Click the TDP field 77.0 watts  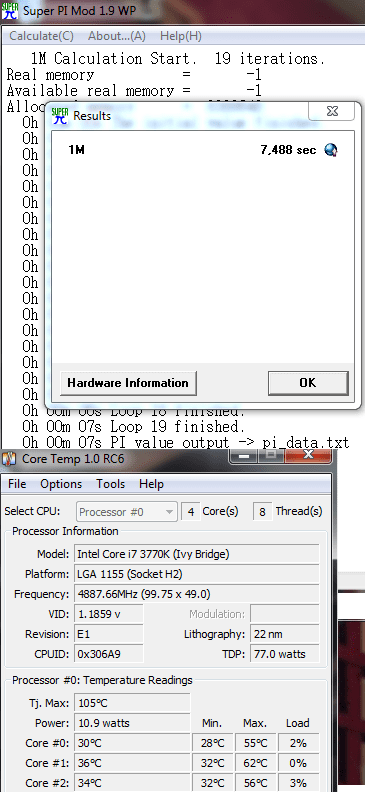tap(284, 654)
